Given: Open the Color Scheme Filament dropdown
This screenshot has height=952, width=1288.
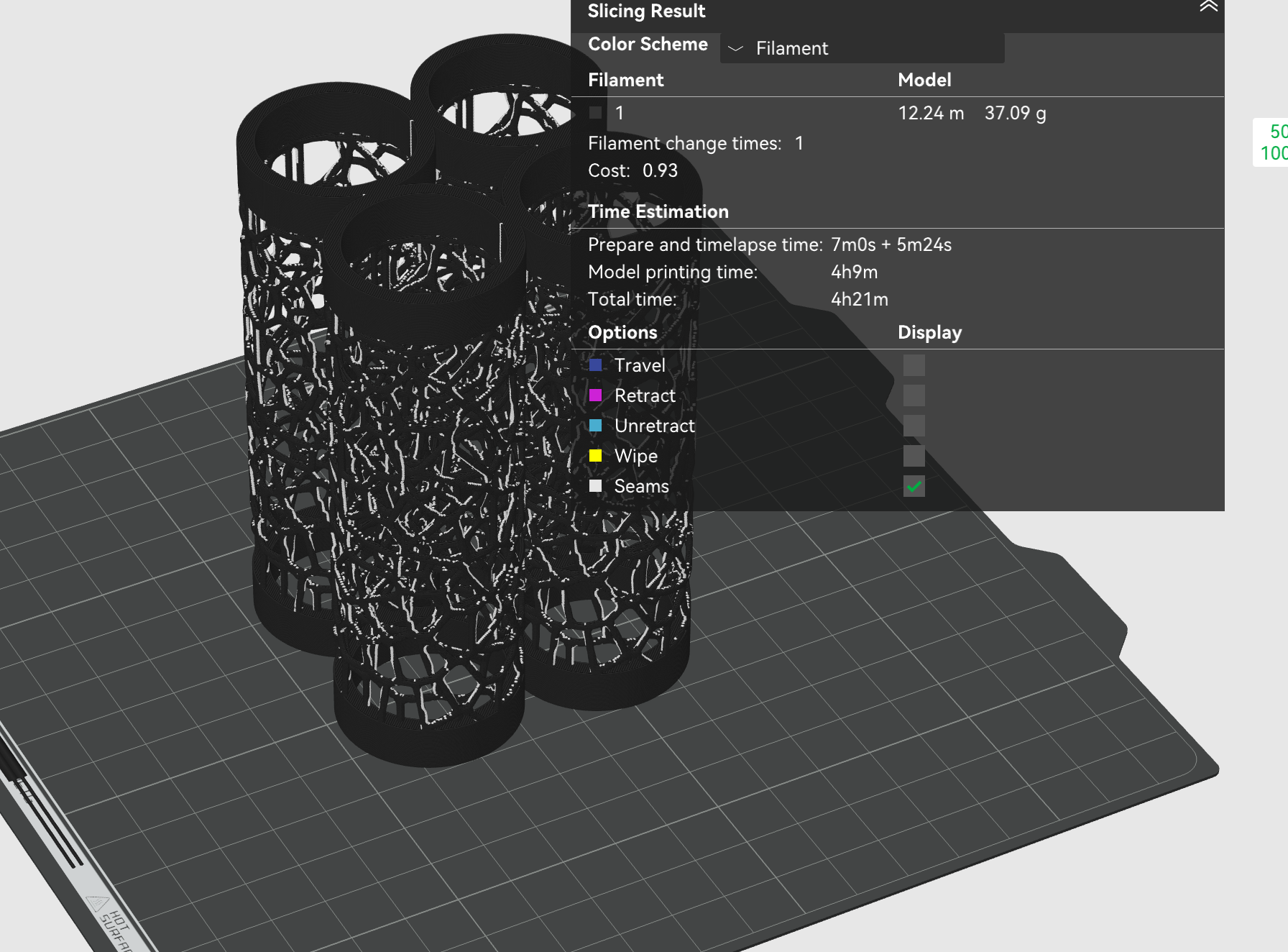Looking at the screenshot, I should point(862,48).
